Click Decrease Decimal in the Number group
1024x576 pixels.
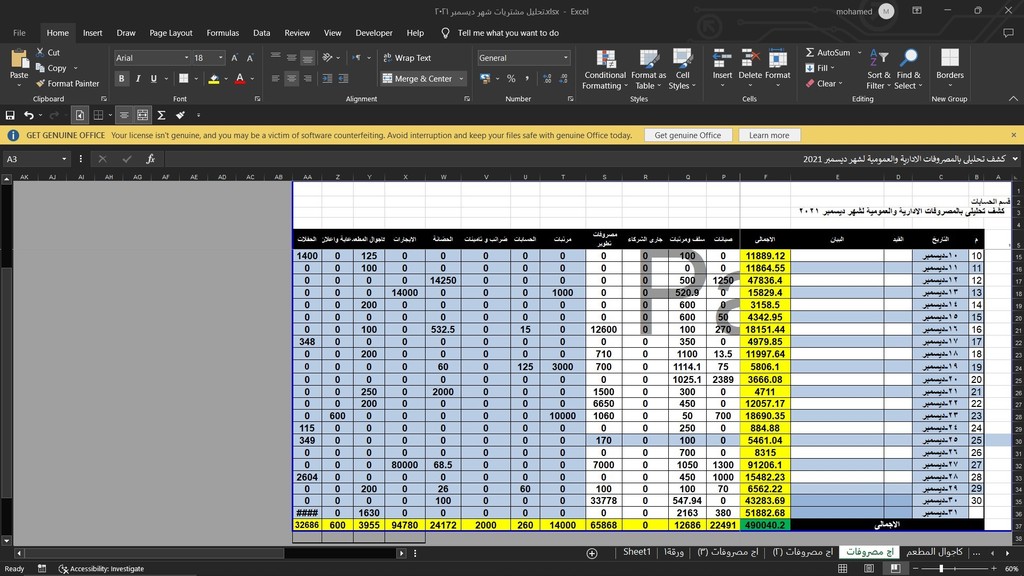563,78
